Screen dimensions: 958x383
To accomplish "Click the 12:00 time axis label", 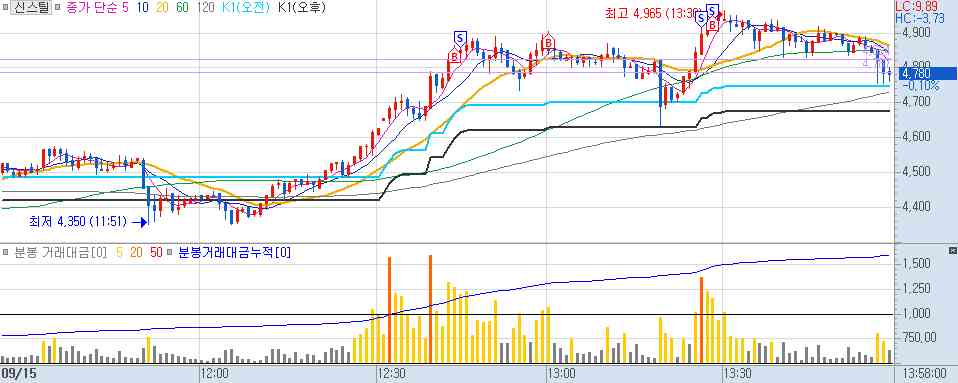I will [215, 373].
